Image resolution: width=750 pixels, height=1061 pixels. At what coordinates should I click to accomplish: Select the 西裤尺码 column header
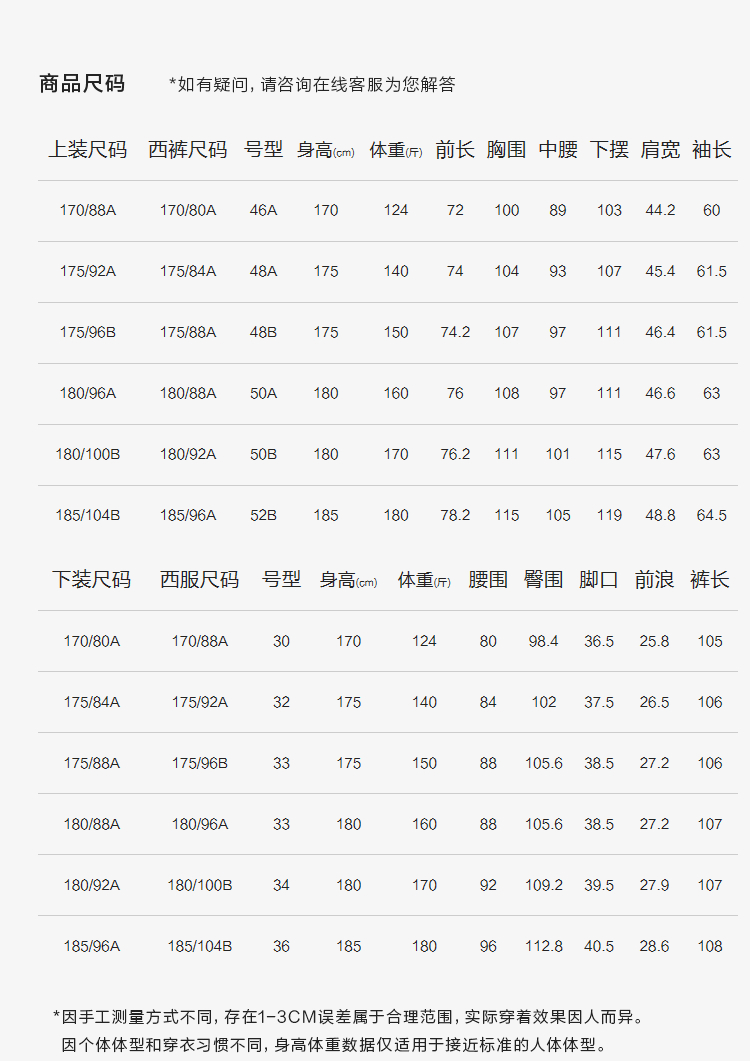click(188, 150)
